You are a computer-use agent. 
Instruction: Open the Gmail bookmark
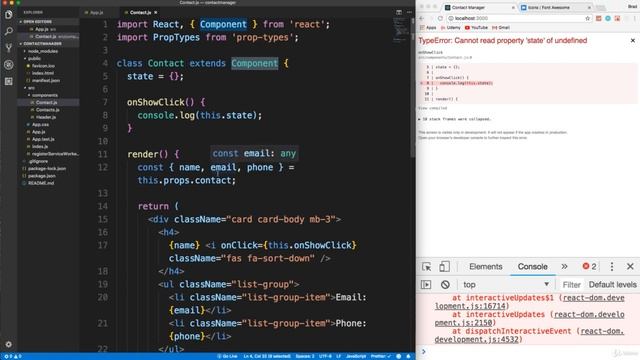click(501, 28)
